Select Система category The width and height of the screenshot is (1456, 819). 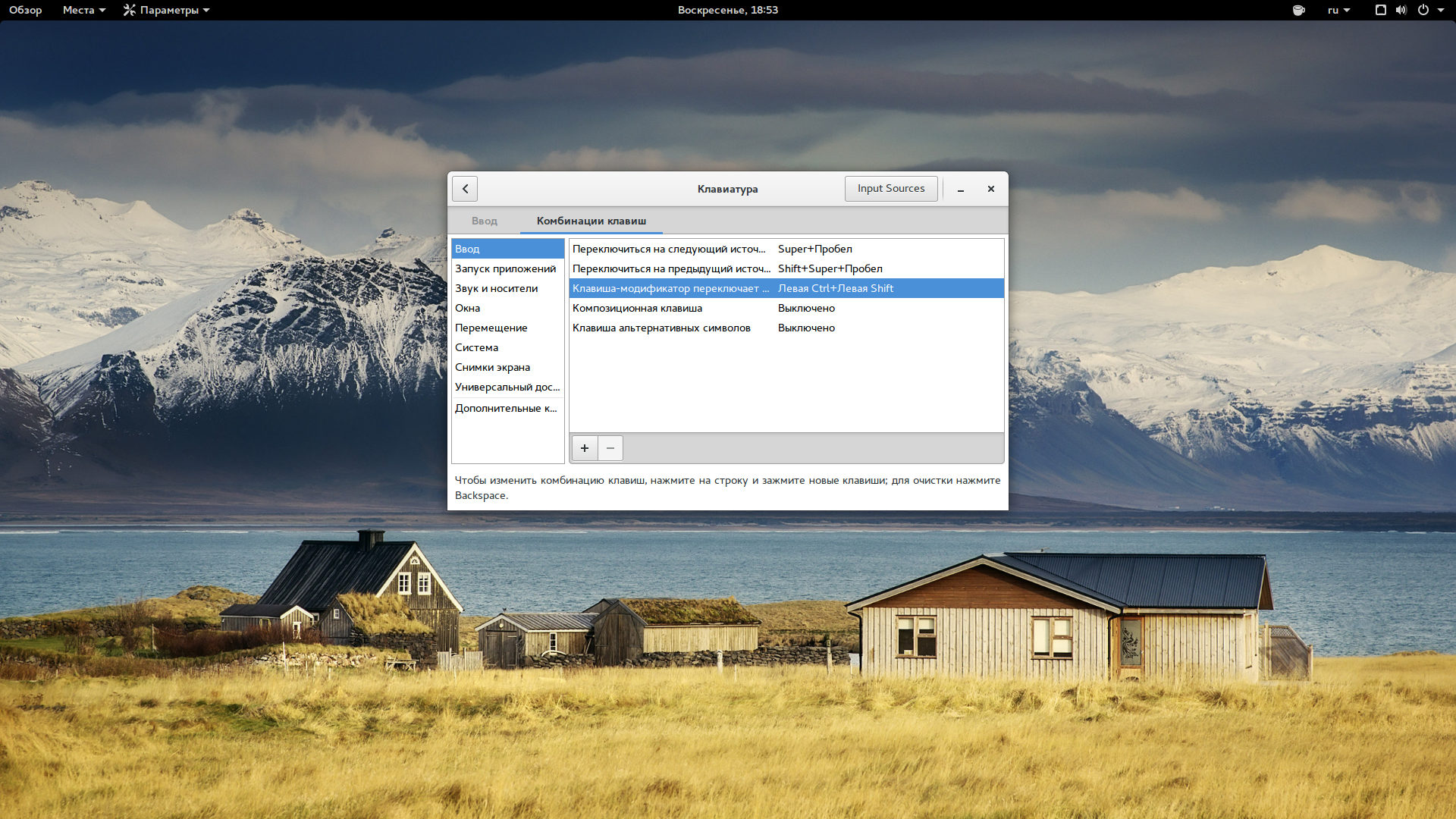tap(508, 347)
